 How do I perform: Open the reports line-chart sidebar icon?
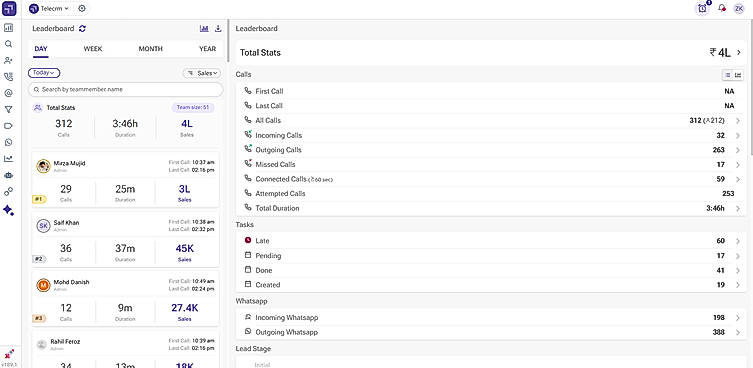(x=9, y=159)
